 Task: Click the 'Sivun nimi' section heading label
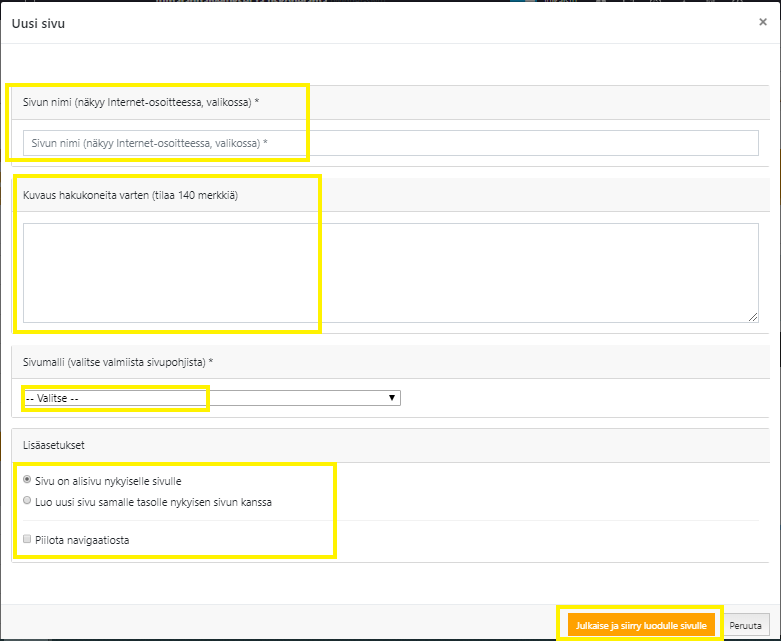(x=141, y=102)
